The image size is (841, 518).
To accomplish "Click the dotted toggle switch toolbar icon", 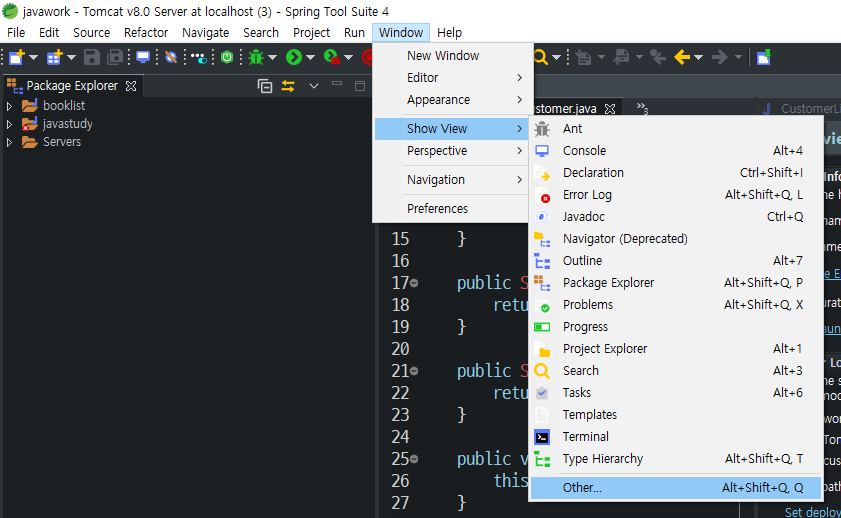I will (198, 57).
